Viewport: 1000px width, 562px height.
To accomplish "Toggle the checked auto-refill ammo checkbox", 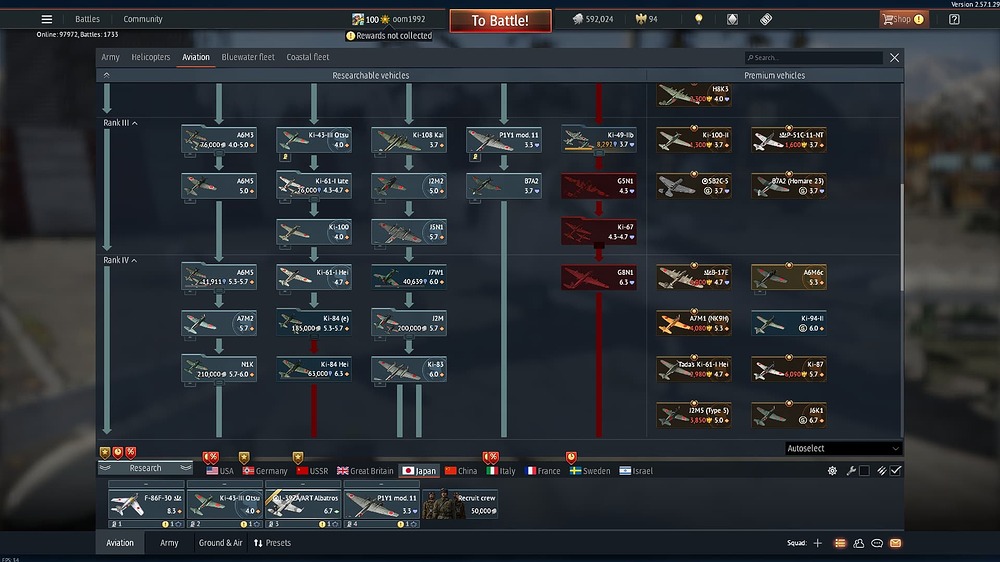I will click(895, 471).
